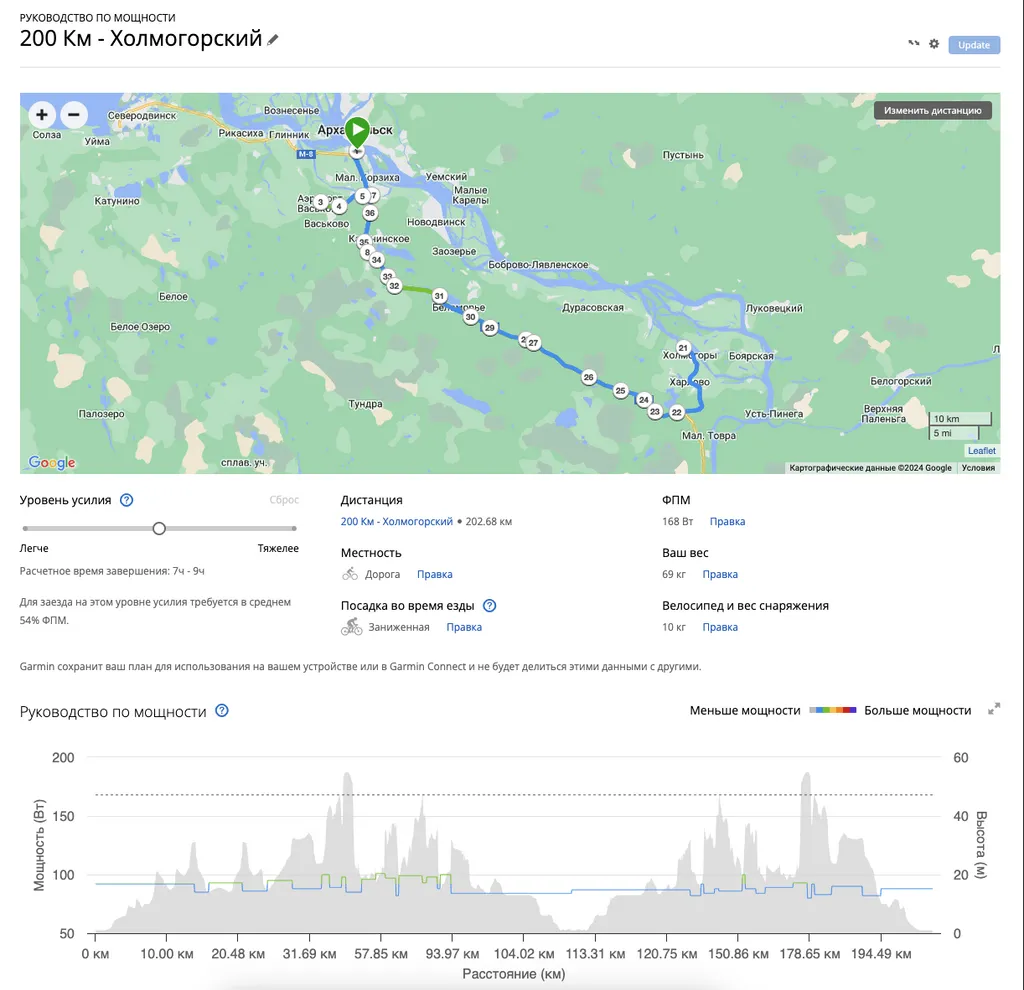Click Правка next to 168 Вт ФПМ
1024x990 pixels.
[727, 521]
